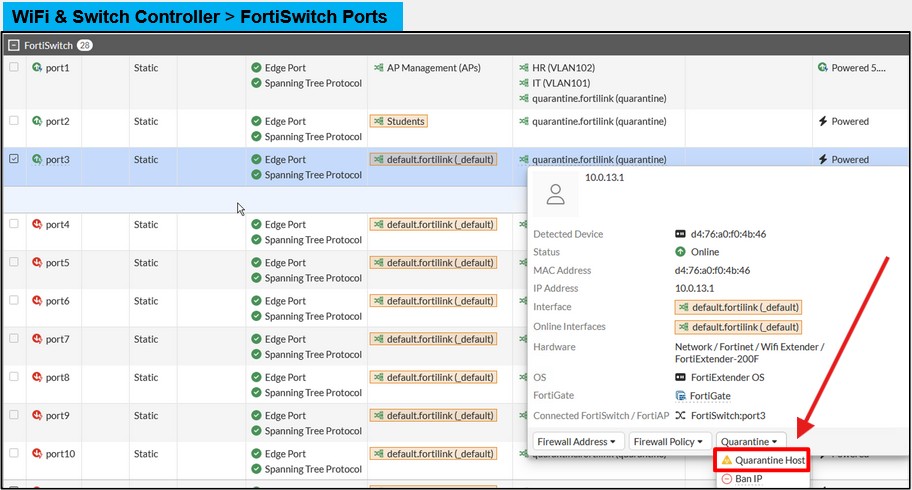Click the MAC Address value d4:76:a0:f0:4b:46

712,270
